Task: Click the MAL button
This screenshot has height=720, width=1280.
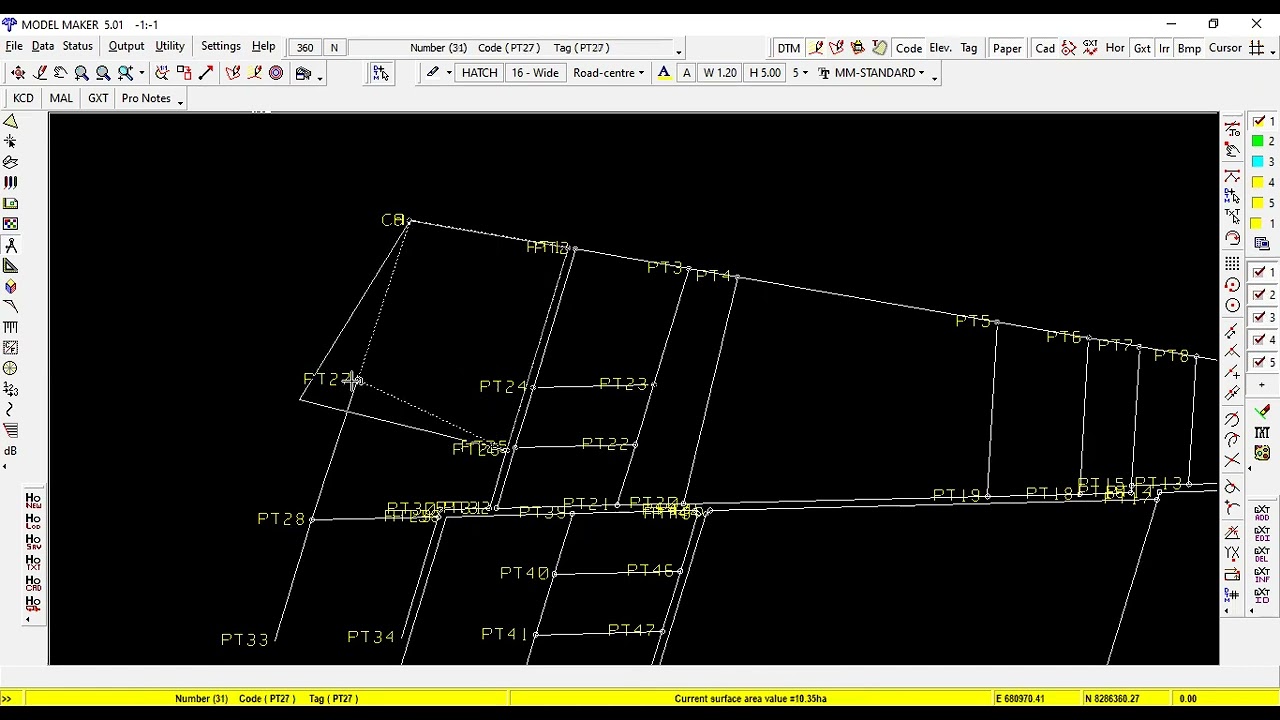Action: click(x=61, y=98)
